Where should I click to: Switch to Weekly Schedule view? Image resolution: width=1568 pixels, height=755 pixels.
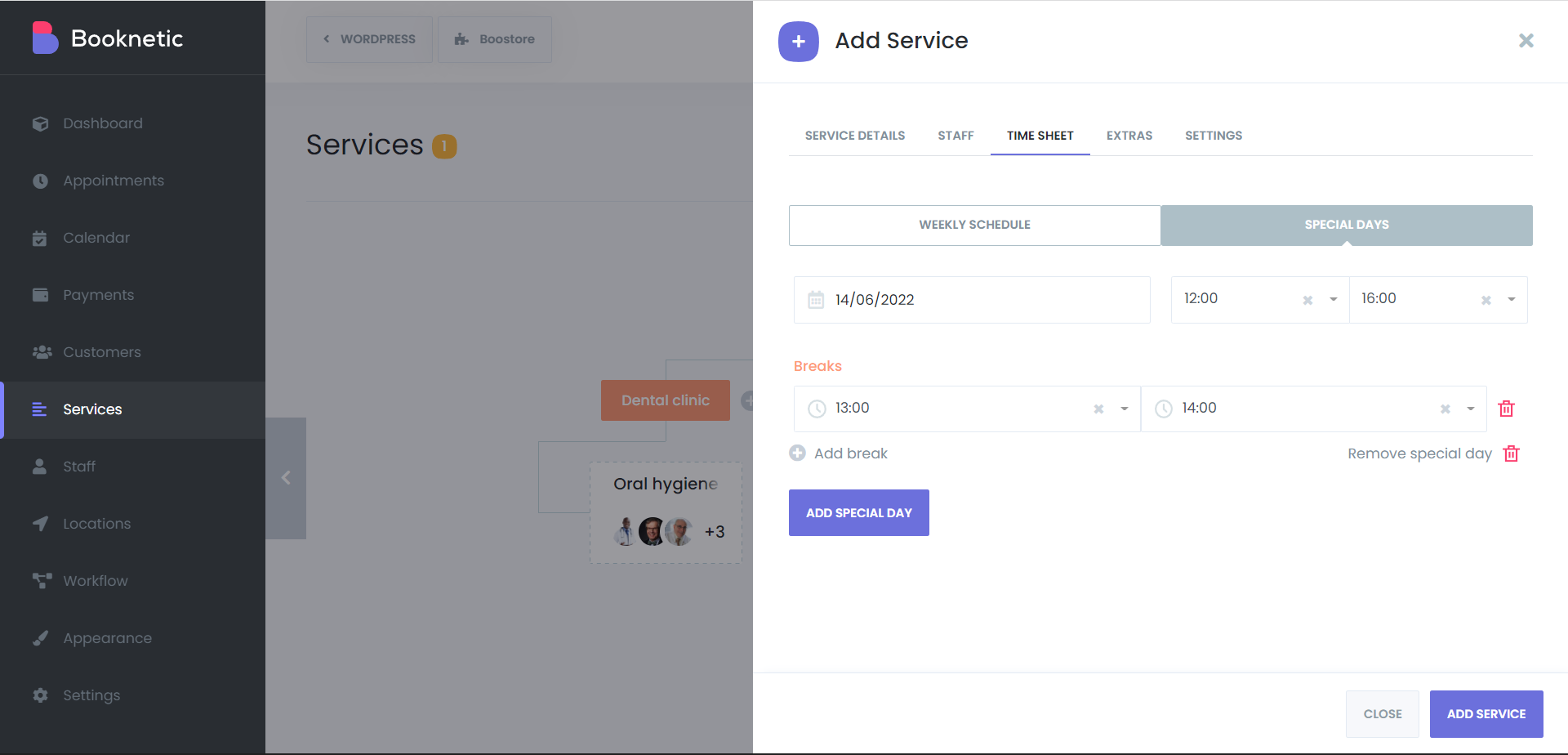coord(975,225)
